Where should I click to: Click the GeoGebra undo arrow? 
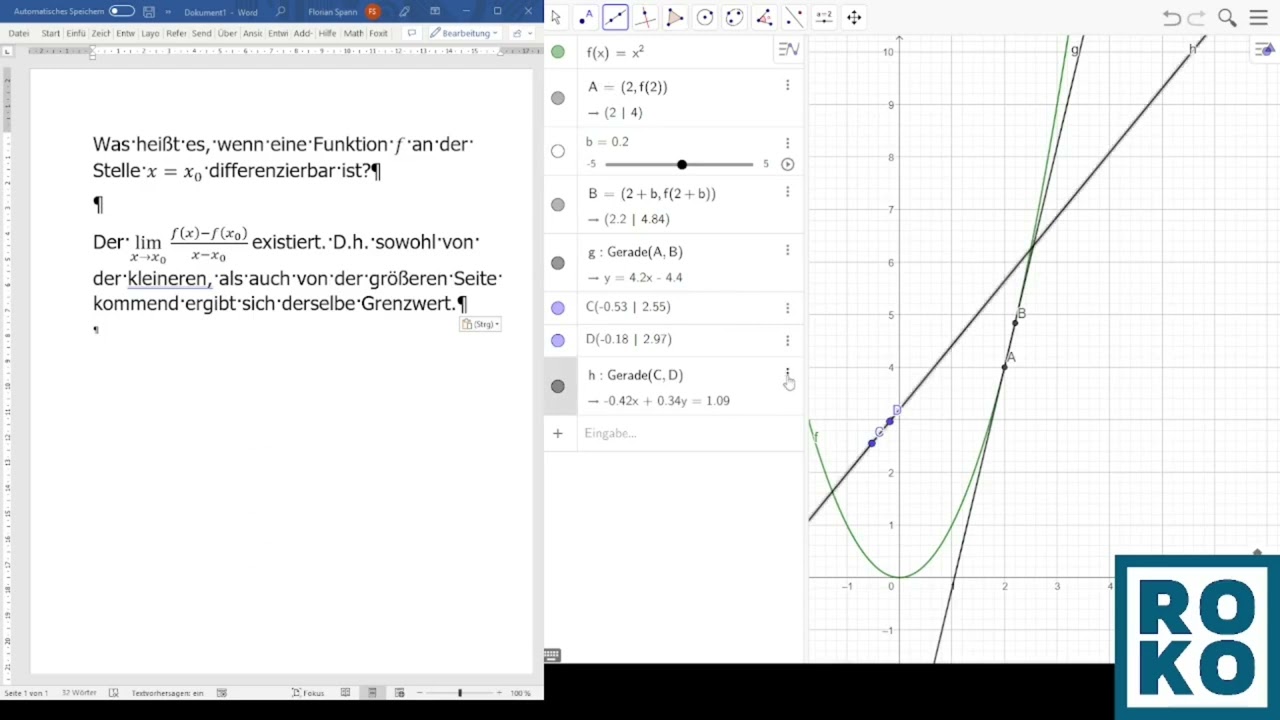[x=1172, y=18]
